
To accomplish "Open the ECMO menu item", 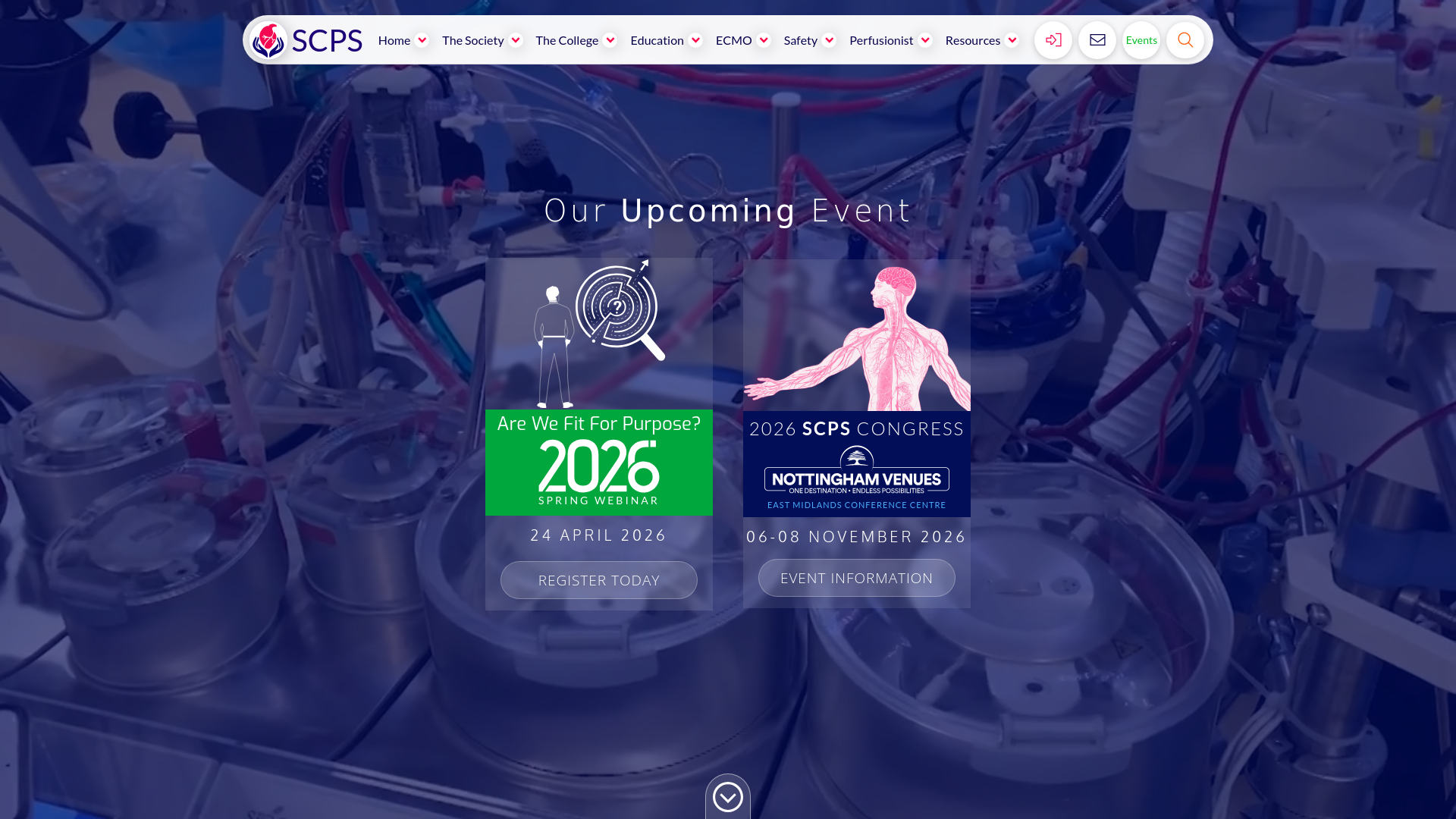I will click(734, 40).
